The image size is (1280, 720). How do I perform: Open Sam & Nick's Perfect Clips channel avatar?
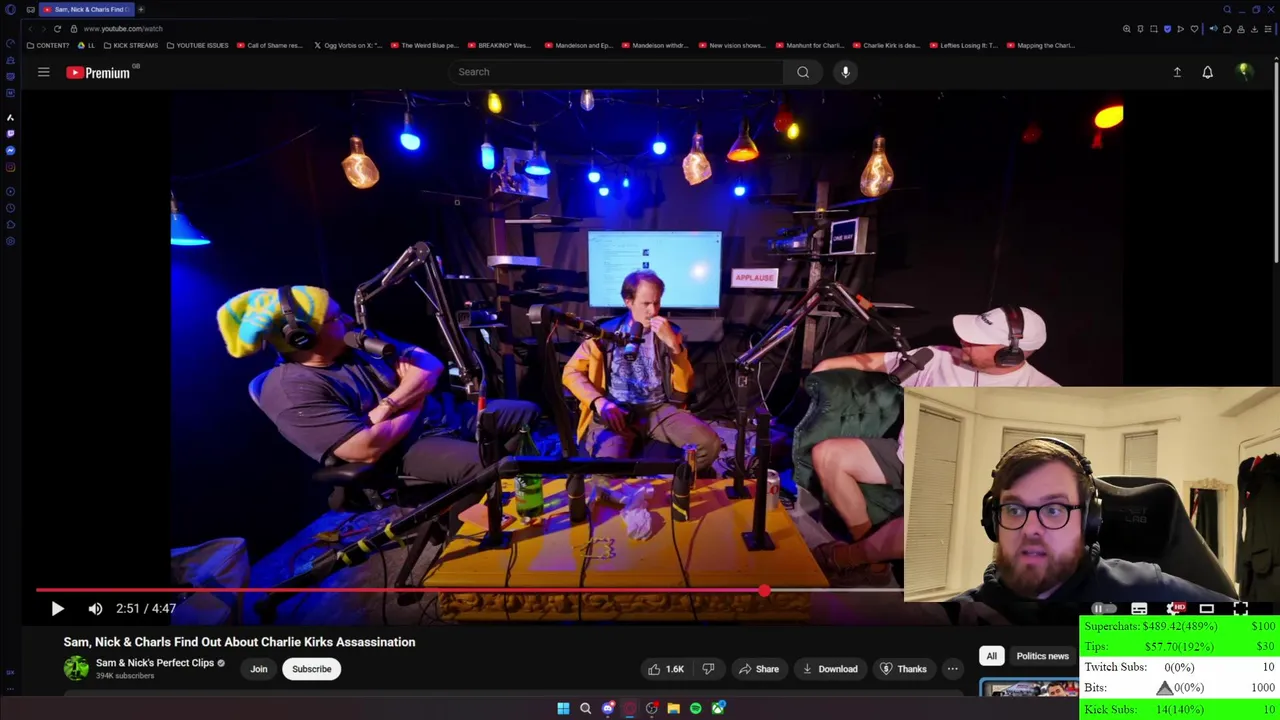[x=76, y=668]
